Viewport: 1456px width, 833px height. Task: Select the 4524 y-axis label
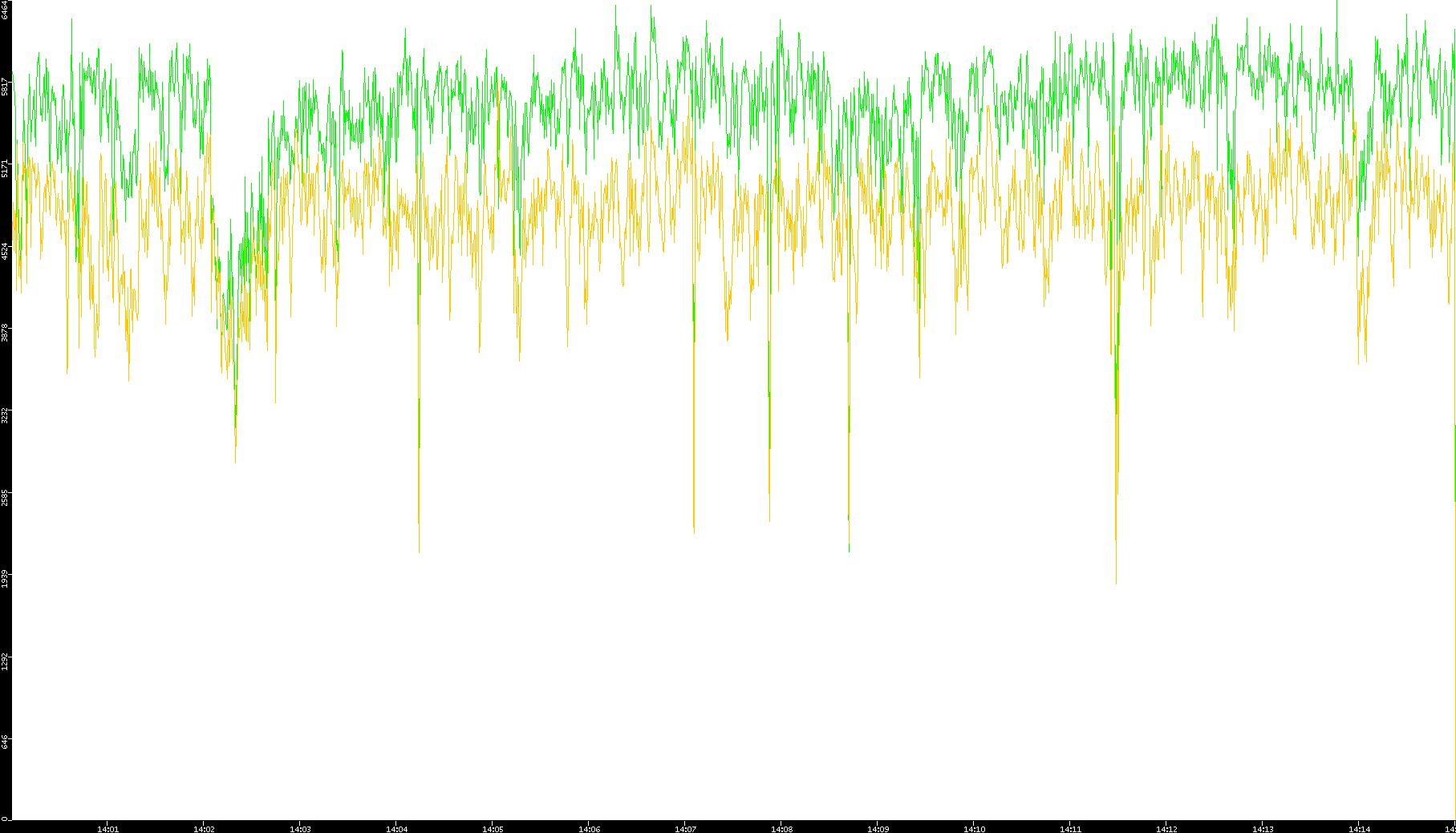pyautogui.click(x=5, y=251)
